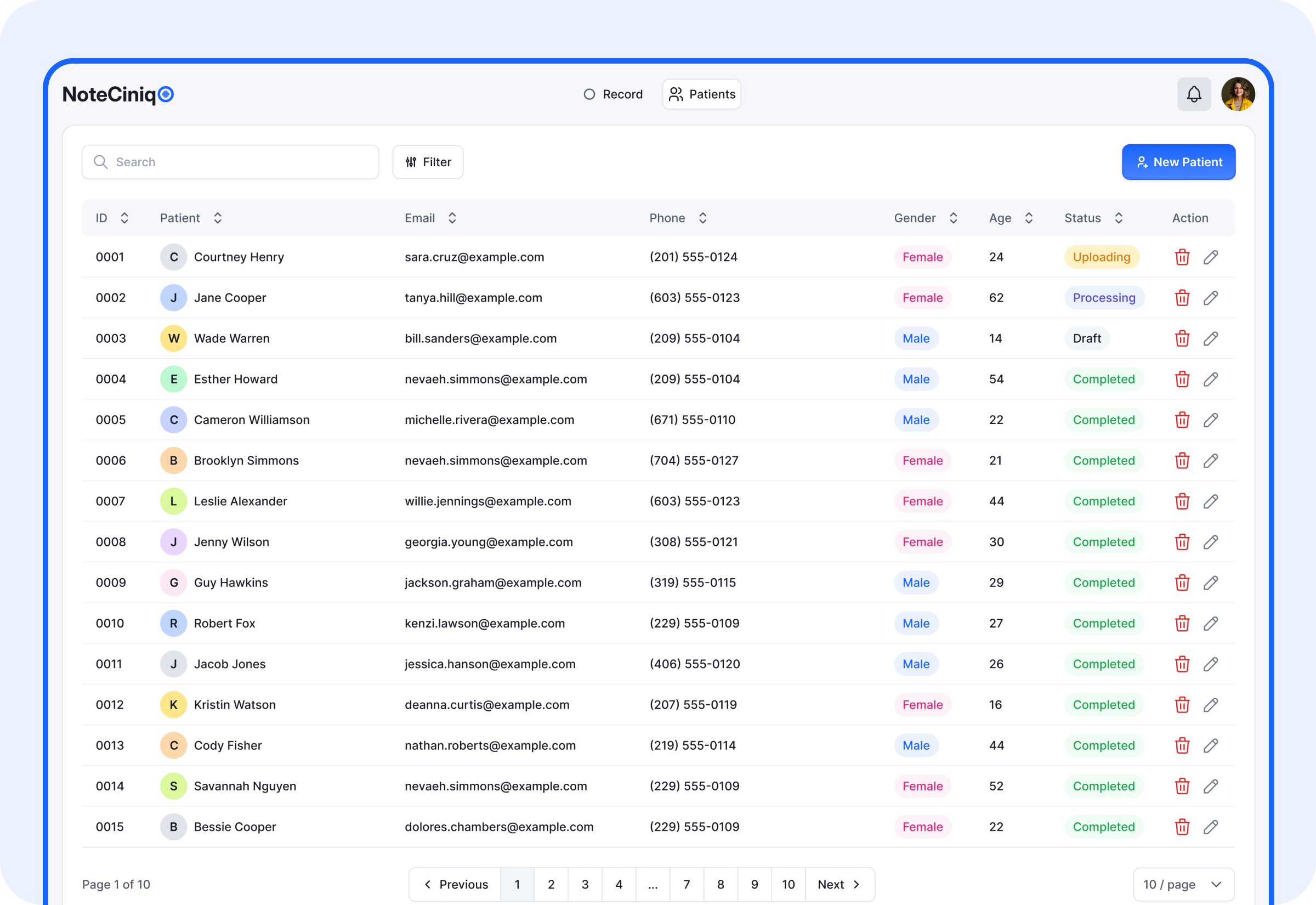The image size is (1316, 905).
Task: Edit Jane Cooper's record with the pencil icon
Action: [x=1211, y=297]
